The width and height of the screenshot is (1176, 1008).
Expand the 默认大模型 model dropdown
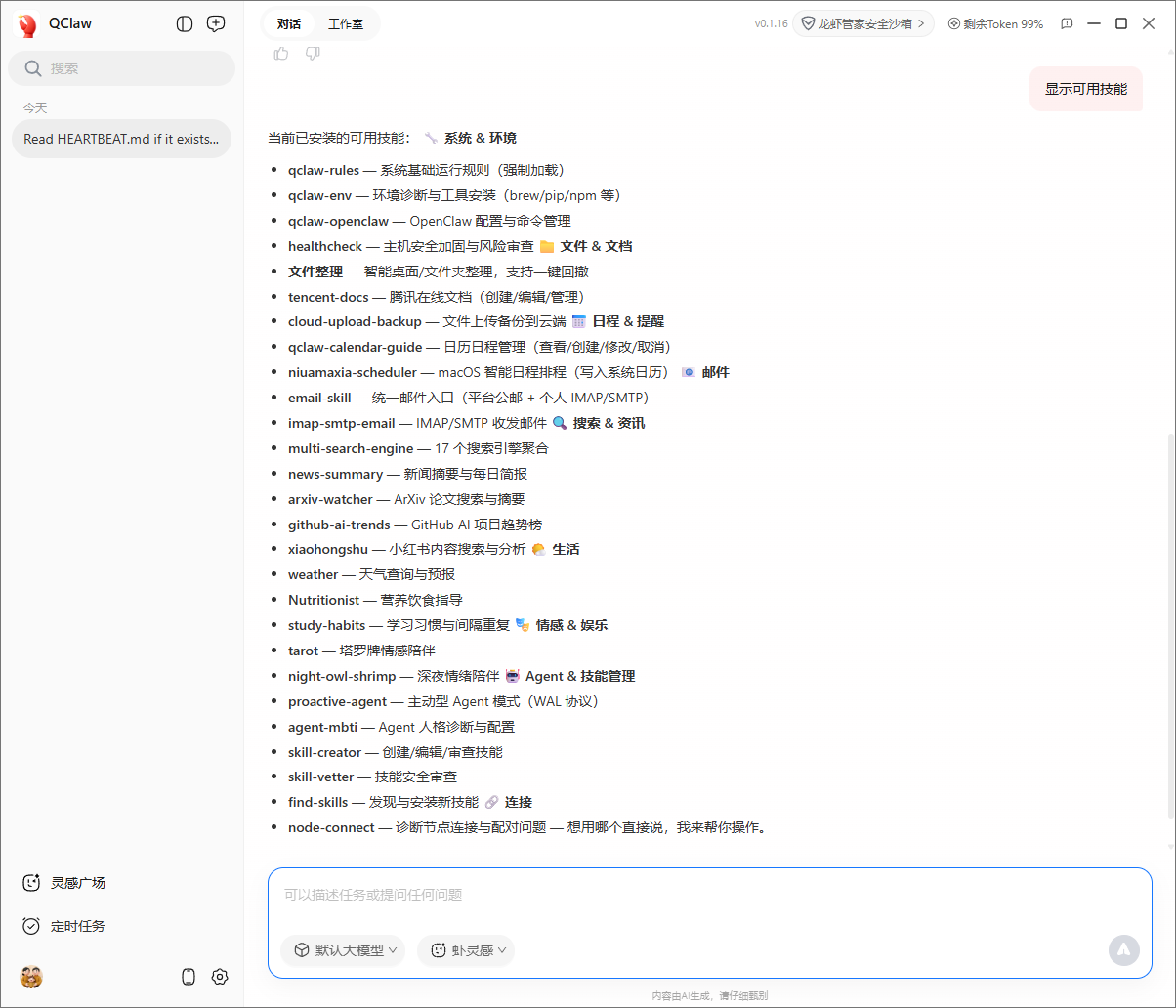(344, 950)
